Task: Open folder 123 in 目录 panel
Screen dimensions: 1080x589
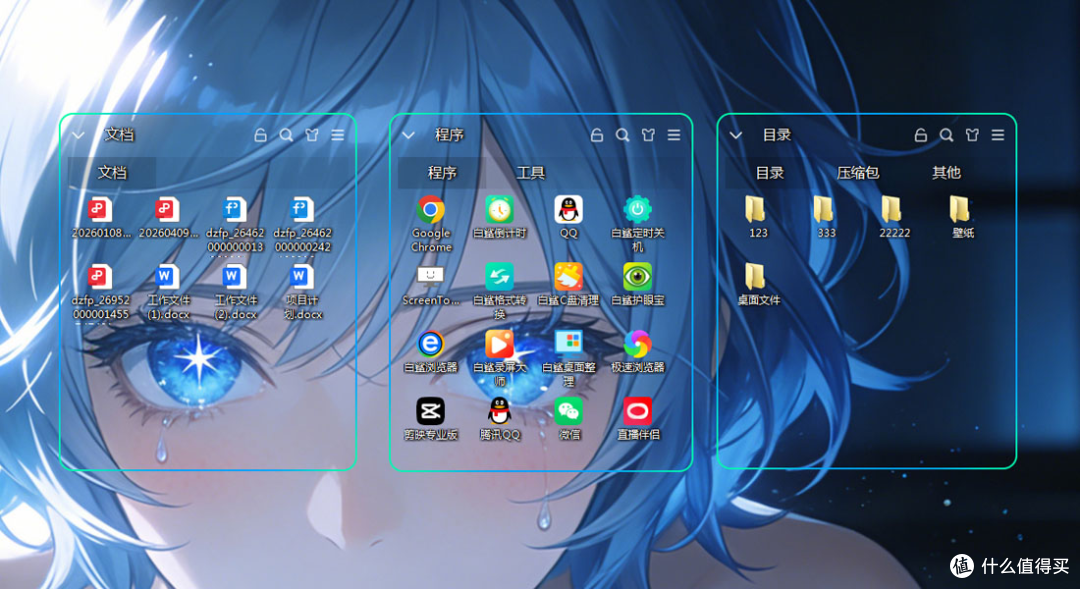Action: tap(756, 209)
